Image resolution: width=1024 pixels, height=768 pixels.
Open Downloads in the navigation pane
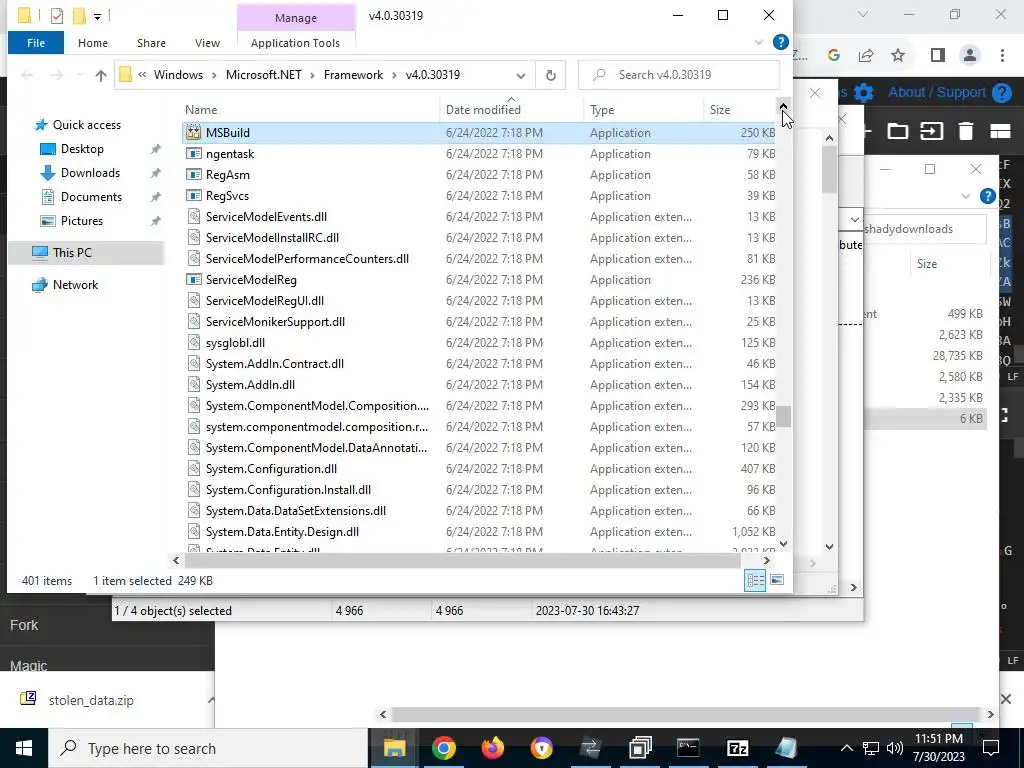pos(90,173)
